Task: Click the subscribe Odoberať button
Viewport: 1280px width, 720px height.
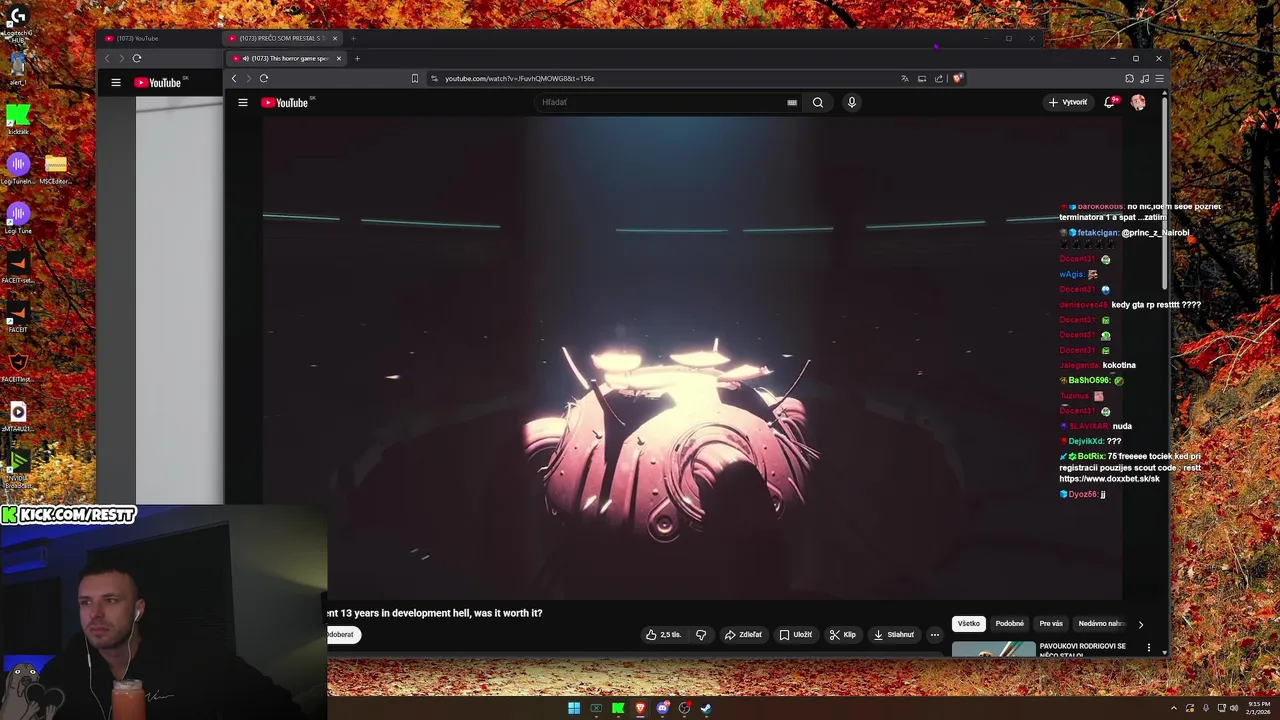Action: [x=342, y=634]
